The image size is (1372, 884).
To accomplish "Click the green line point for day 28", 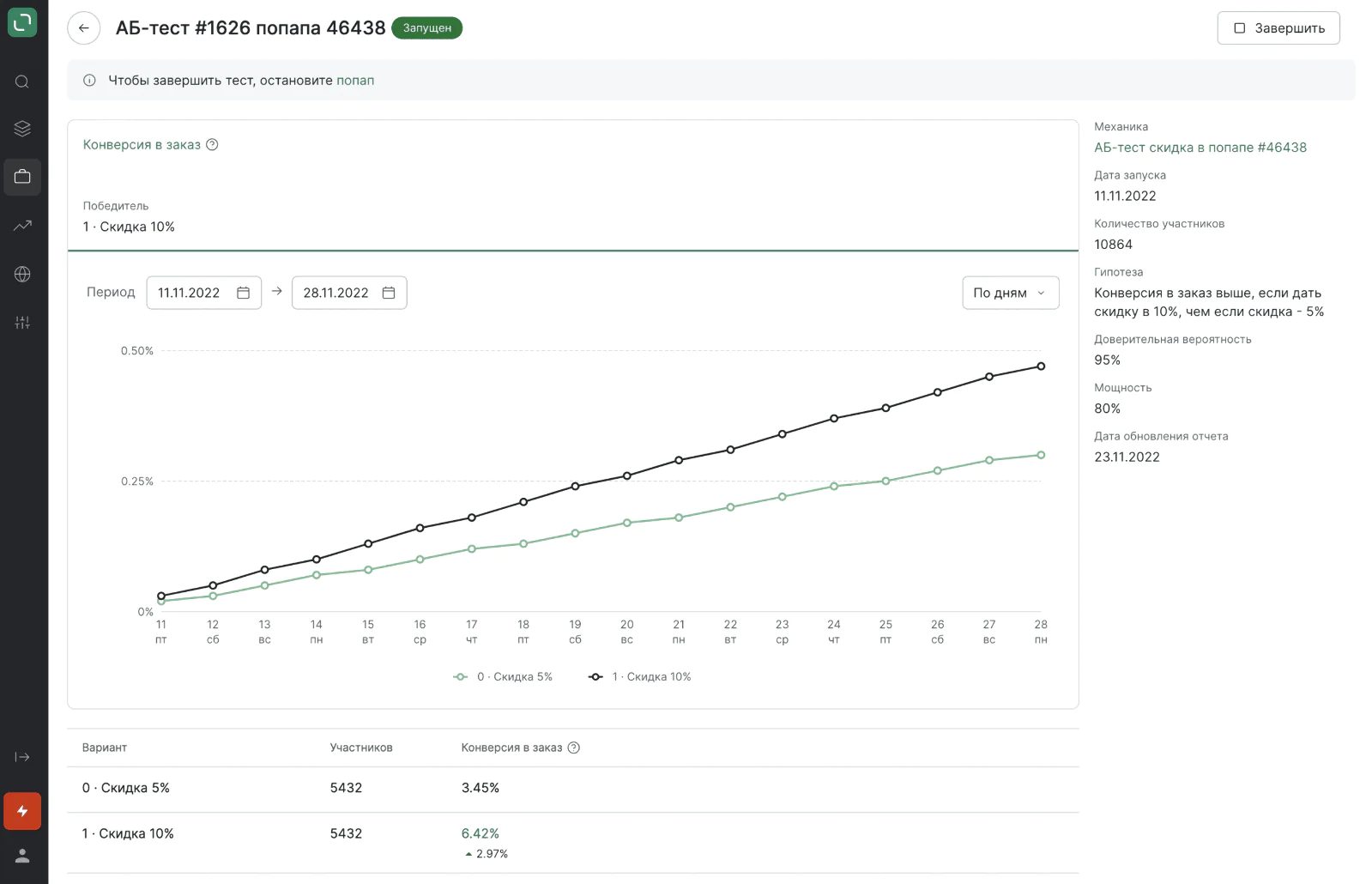I will (1041, 455).
